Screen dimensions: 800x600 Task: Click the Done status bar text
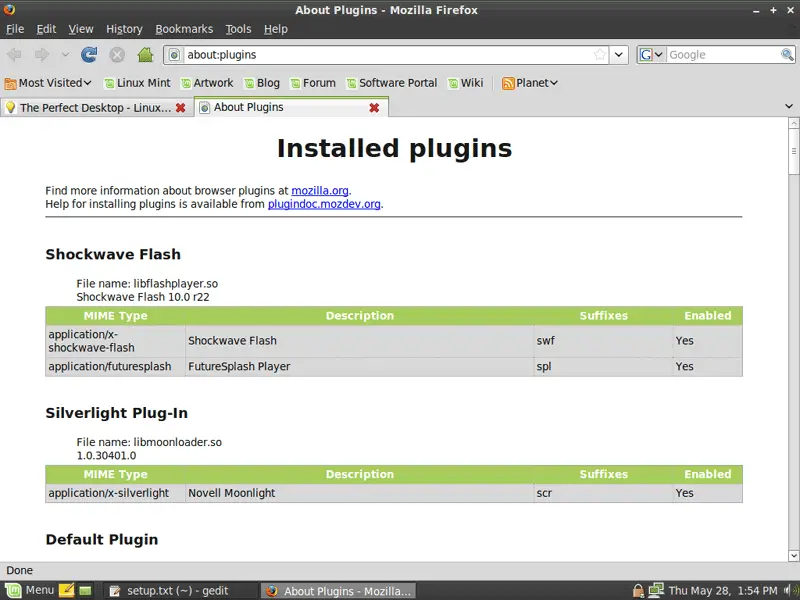19,570
